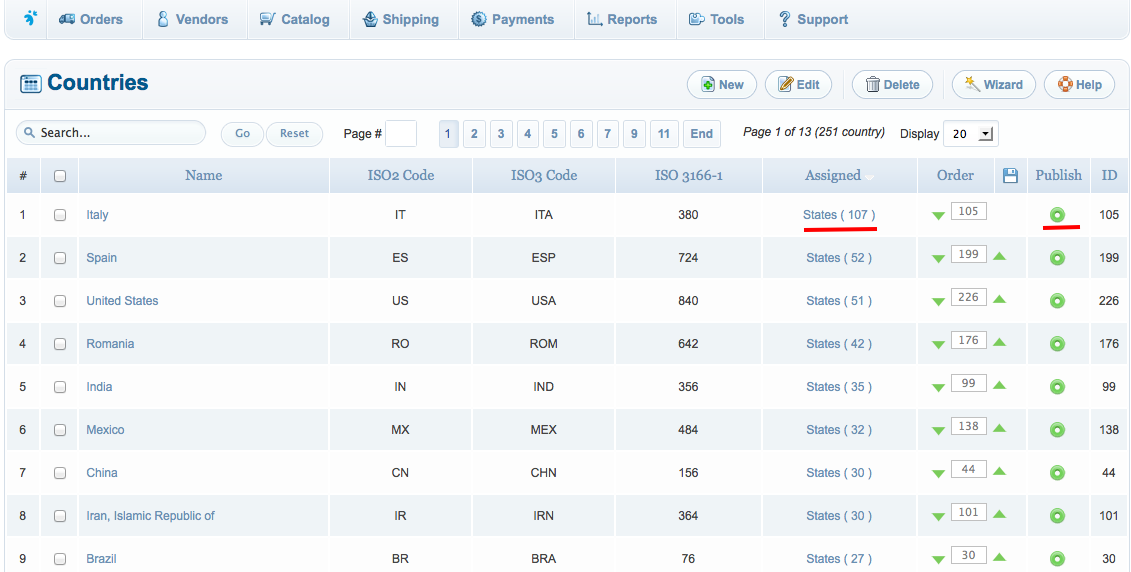Select the China row checkbox
Screen dimensions: 1131x572
[60, 472]
